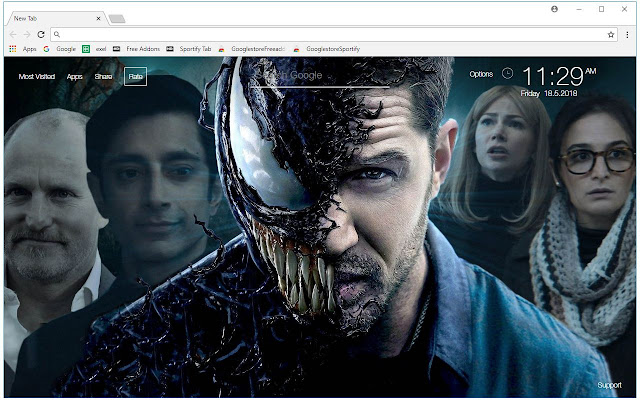Minimize the Chrome window
This screenshot has height=400, width=640.
coord(579,9)
